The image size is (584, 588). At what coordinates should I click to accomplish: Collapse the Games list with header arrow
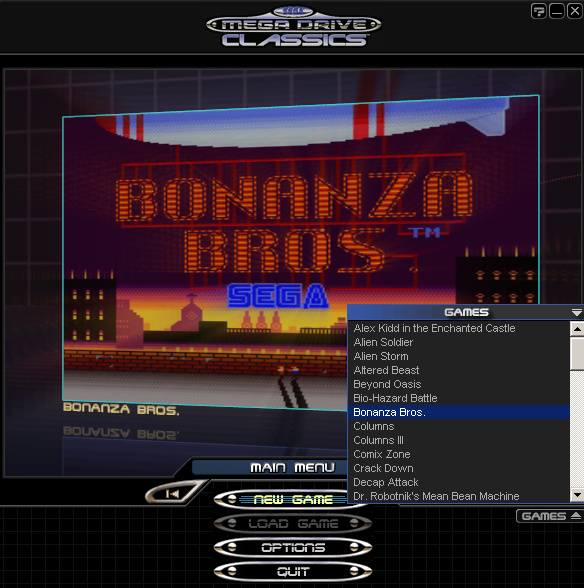pyautogui.click(x=576, y=312)
